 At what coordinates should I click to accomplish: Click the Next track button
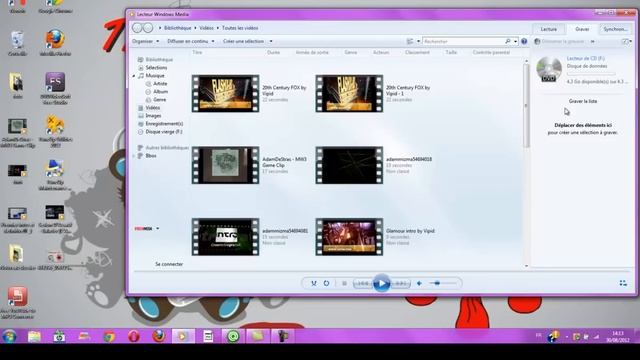click(x=401, y=283)
